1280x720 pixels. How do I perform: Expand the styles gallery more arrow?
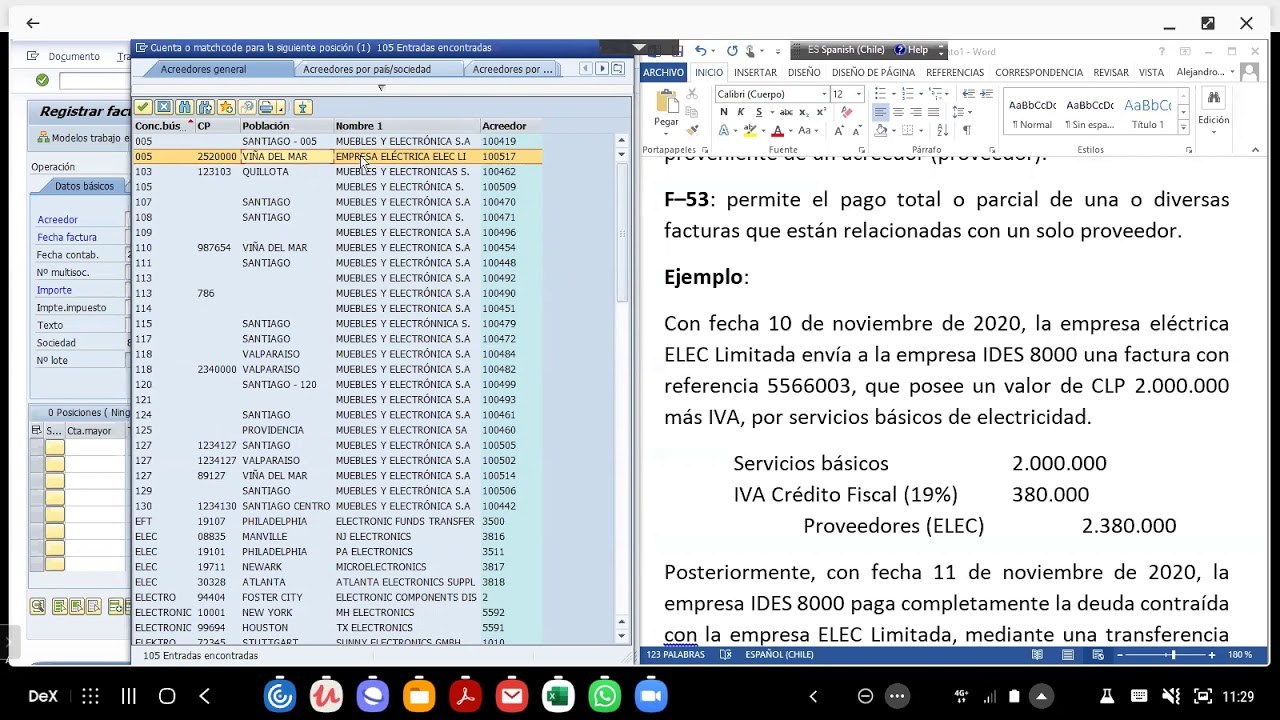[x=1184, y=128]
